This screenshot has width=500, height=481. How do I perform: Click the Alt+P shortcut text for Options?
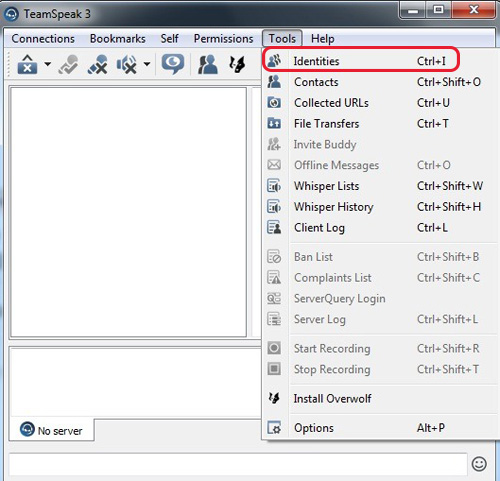point(431,428)
